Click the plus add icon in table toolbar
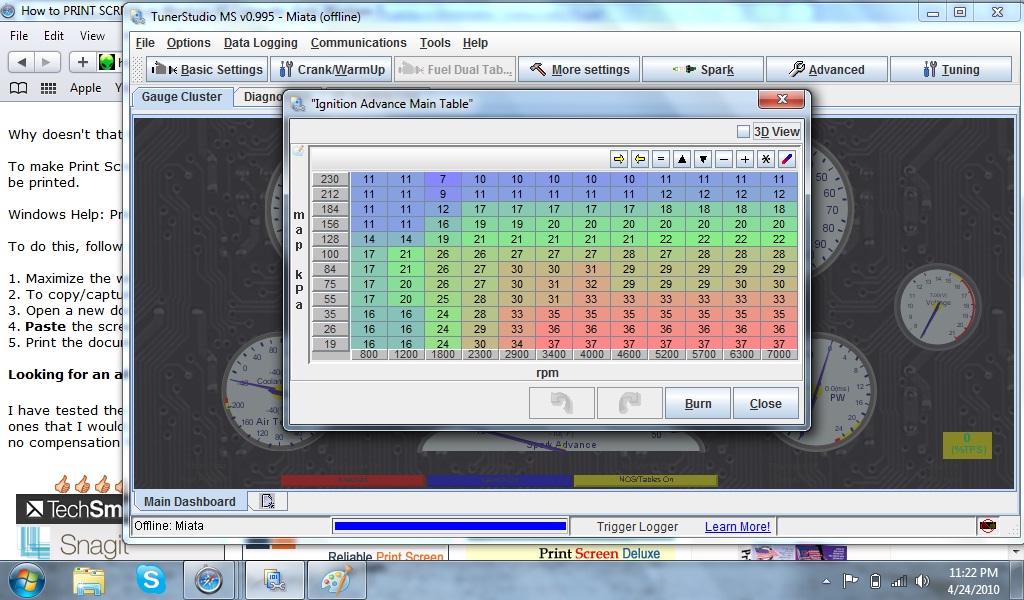 coord(745,159)
